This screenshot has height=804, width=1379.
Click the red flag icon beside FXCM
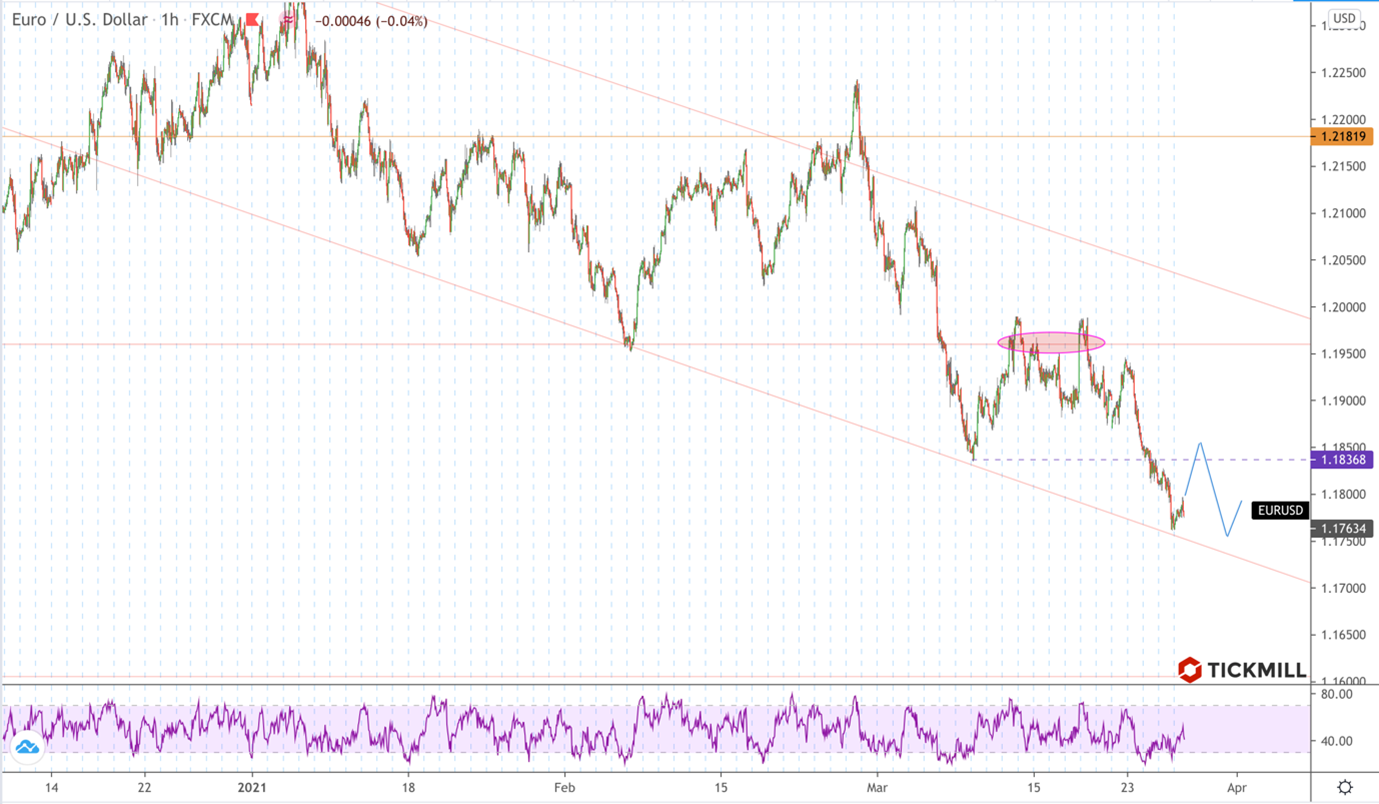coord(252,20)
